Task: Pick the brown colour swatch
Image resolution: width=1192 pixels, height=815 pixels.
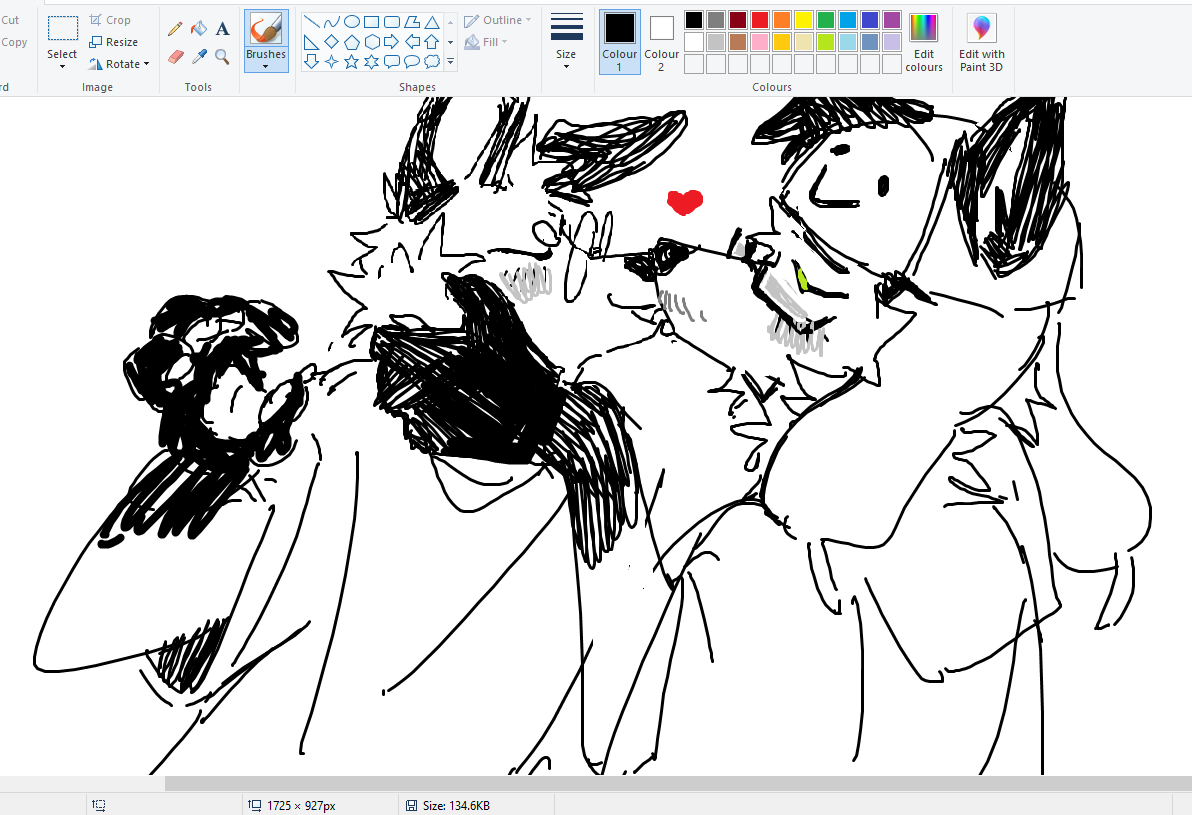Action: (x=737, y=42)
